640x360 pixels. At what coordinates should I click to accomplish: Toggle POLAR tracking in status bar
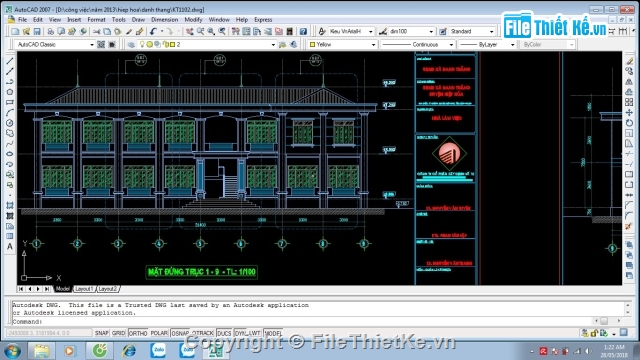tap(159, 333)
